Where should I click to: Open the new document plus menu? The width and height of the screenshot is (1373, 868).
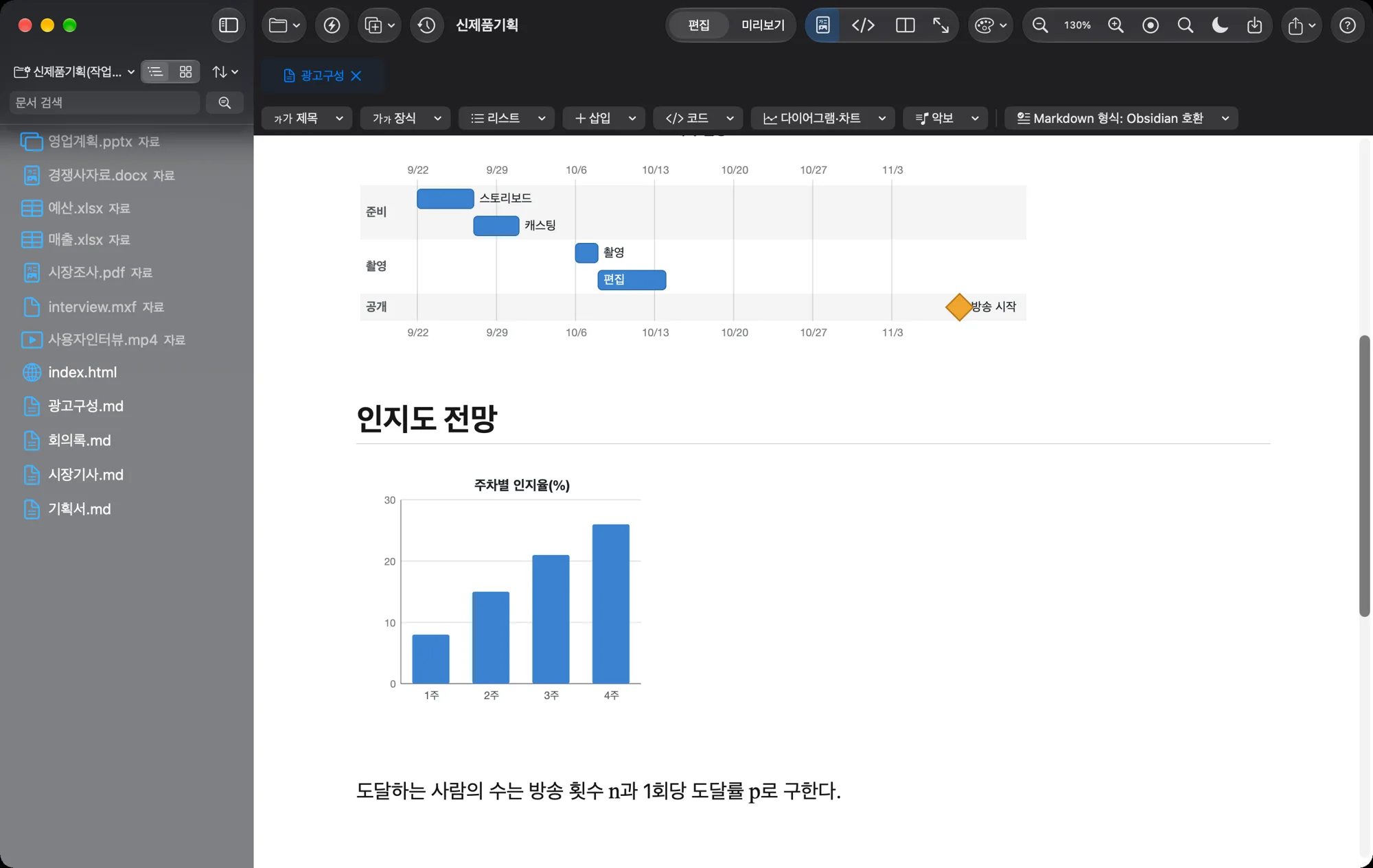(x=379, y=25)
